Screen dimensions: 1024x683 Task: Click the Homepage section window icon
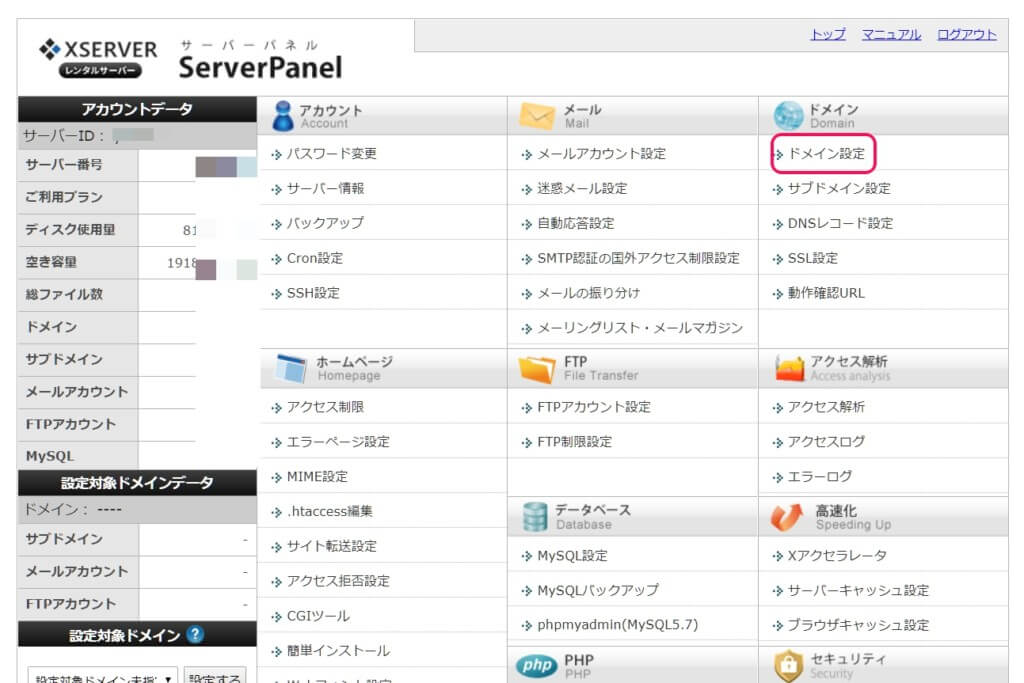click(x=291, y=368)
